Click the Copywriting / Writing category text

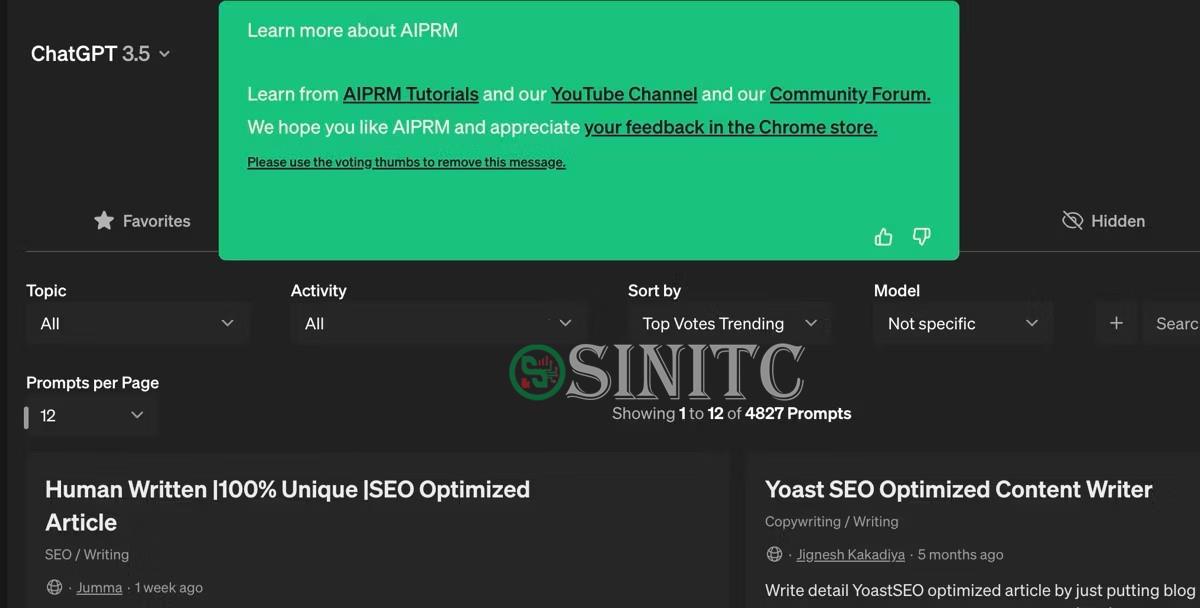pos(832,521)
